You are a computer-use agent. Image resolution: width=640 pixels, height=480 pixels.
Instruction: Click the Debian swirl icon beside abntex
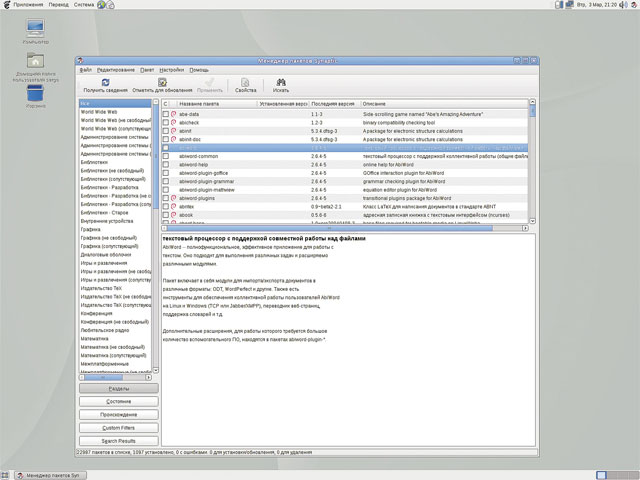(173, 207)
